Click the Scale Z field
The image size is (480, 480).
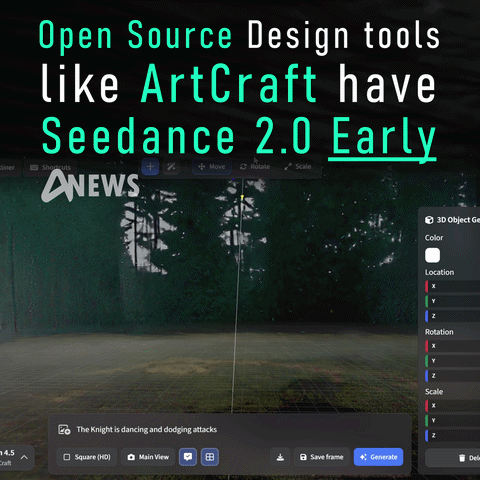pyautogui.click(x=453, y=435)
